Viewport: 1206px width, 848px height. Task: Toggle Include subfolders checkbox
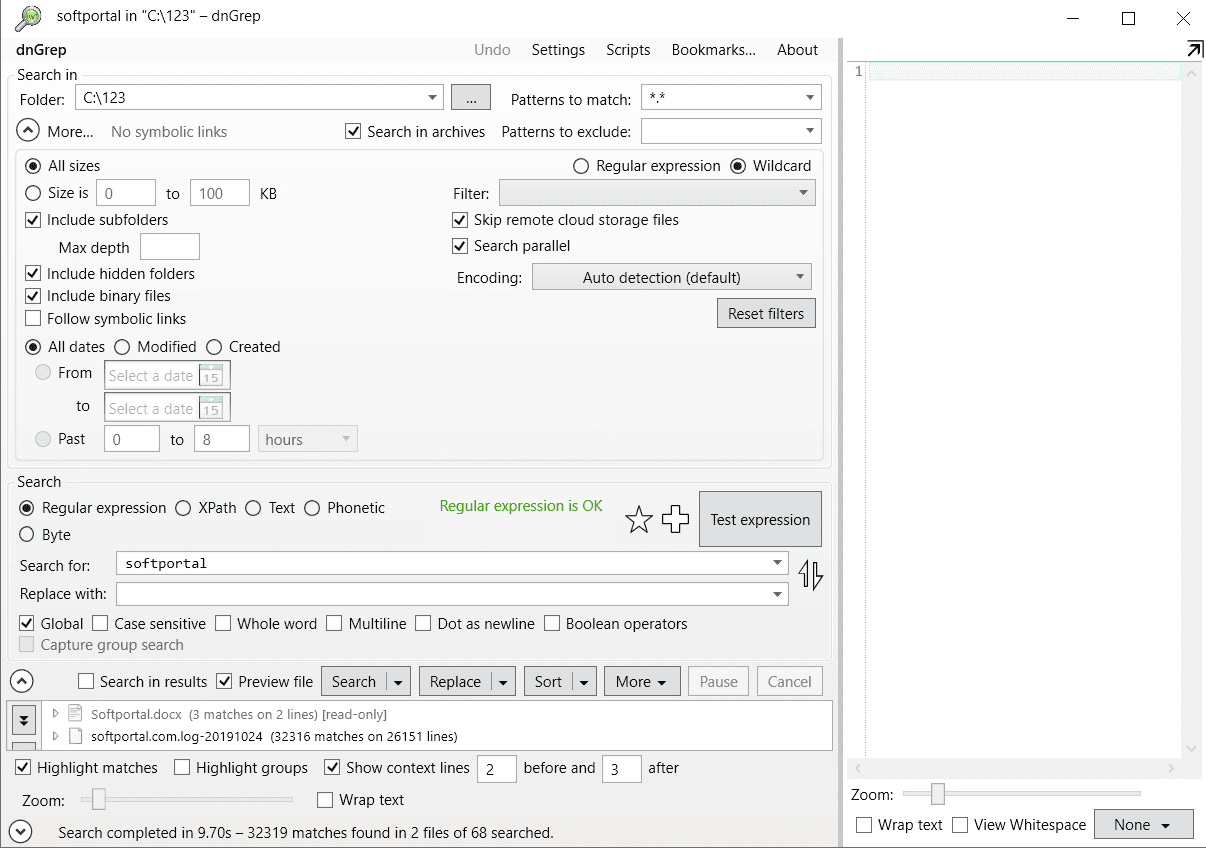(x=33, y=220)
